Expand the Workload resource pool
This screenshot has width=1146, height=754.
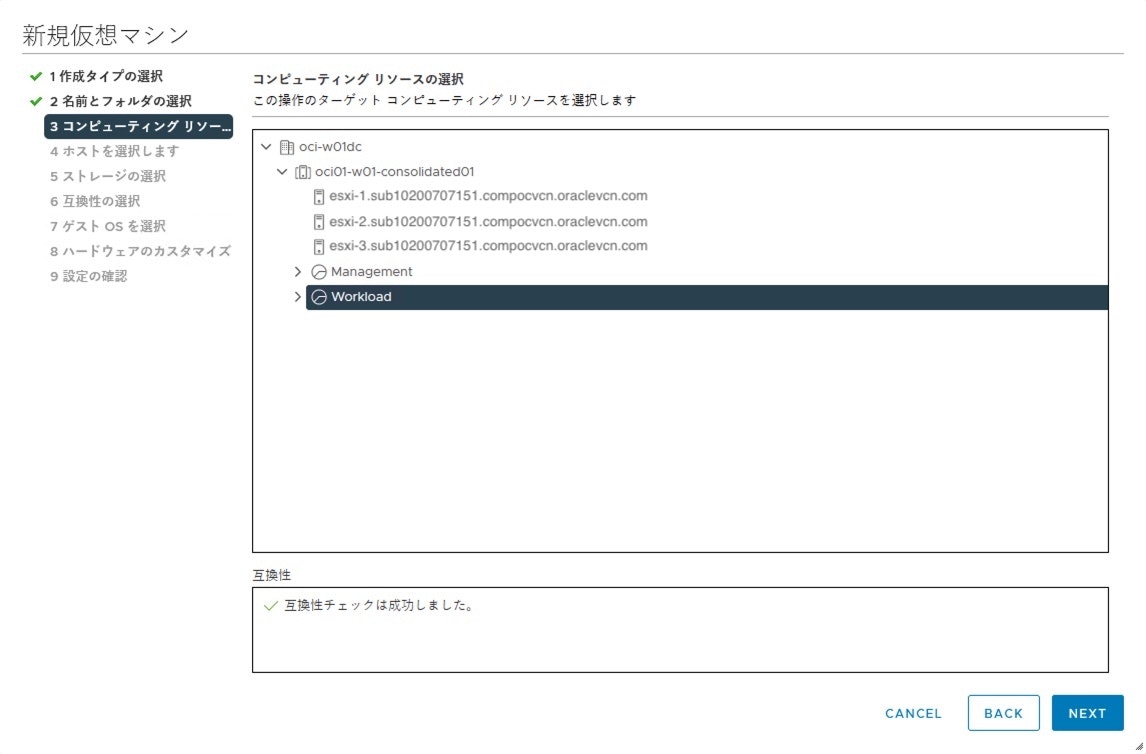pyautogui.click(x=297, y=297)
